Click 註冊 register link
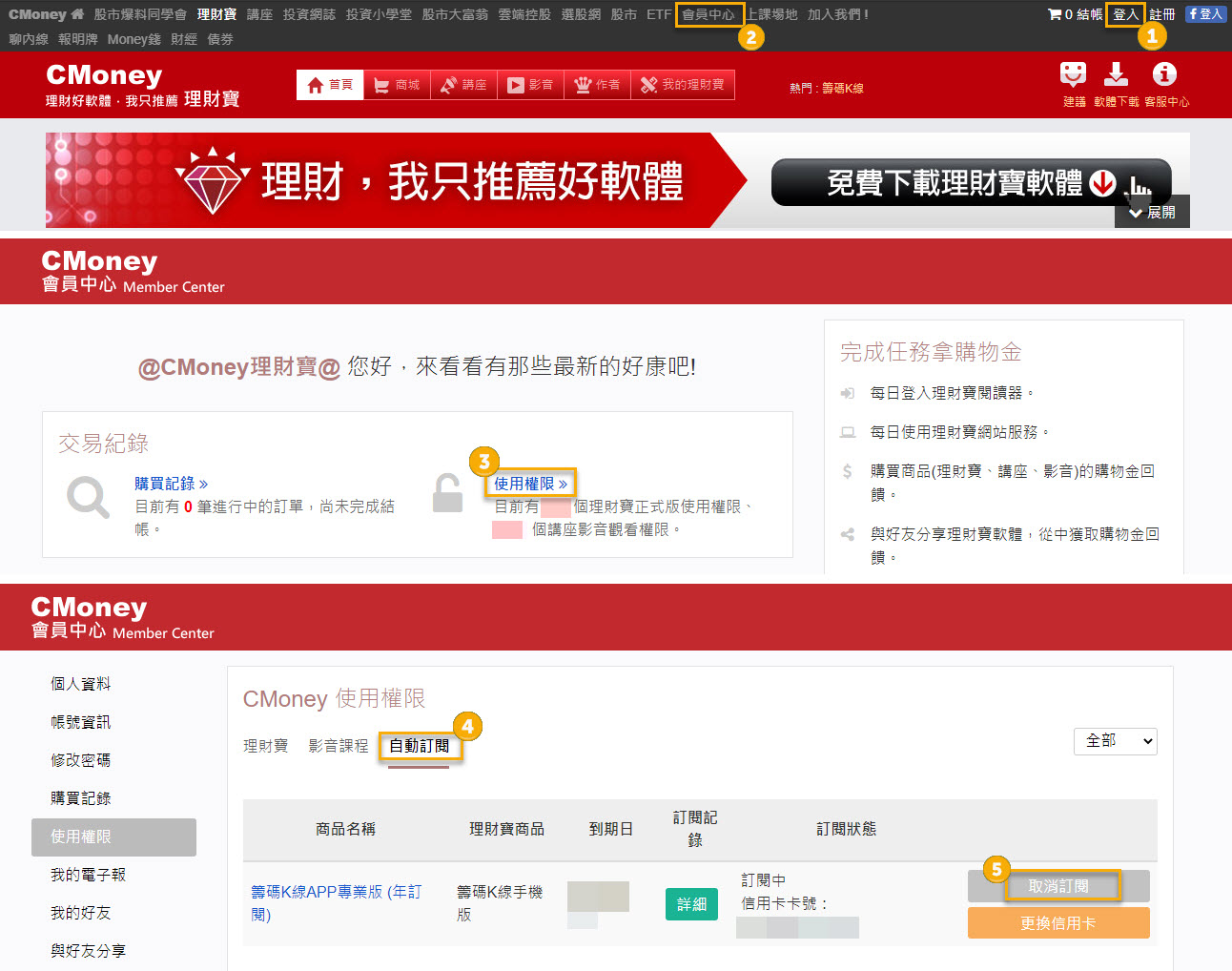This screenshot has width=1232, height=971. click(x=1162, y=14)
